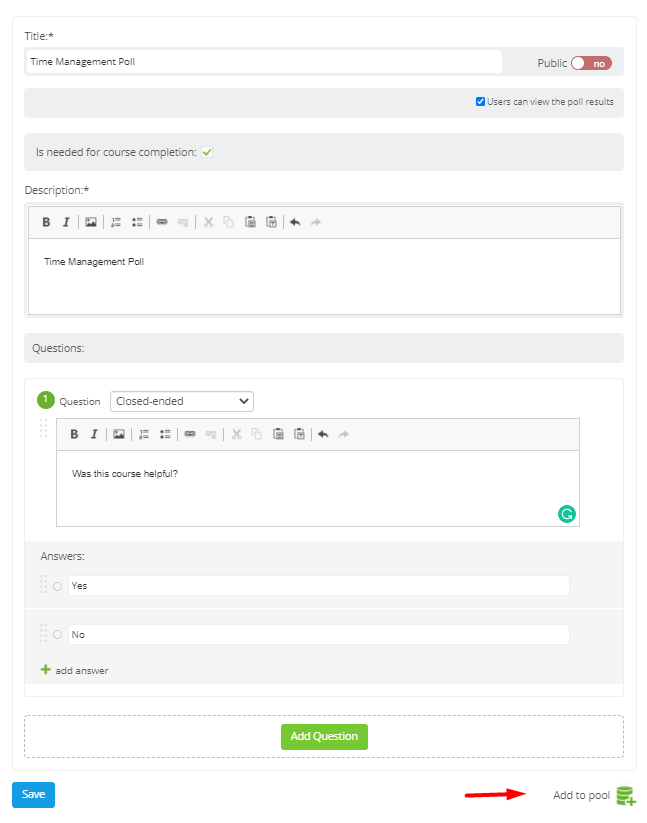Click the Add Question button
Viewport: 647px width, 823px height.
click(323, 736)
